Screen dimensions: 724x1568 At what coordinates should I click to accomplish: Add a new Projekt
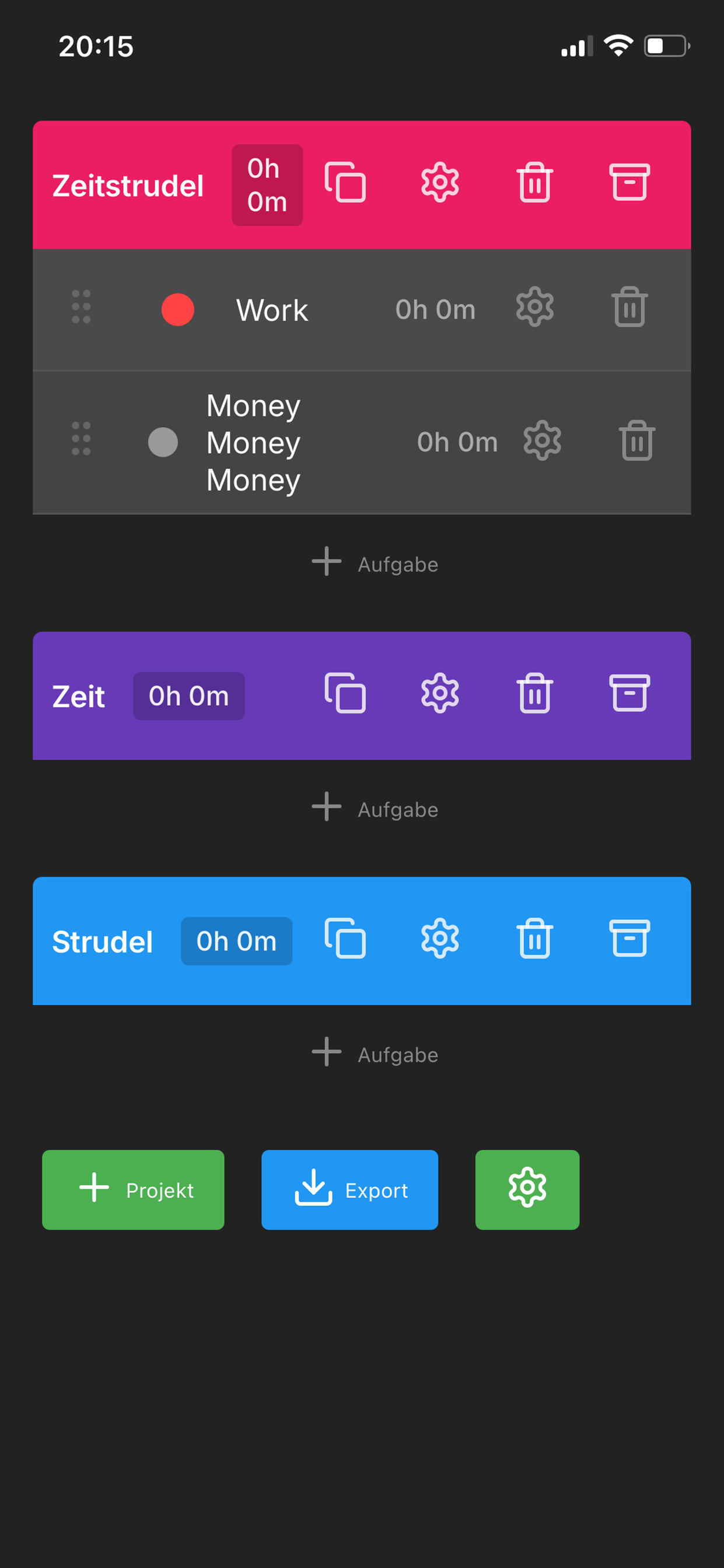pos(134,1189)
